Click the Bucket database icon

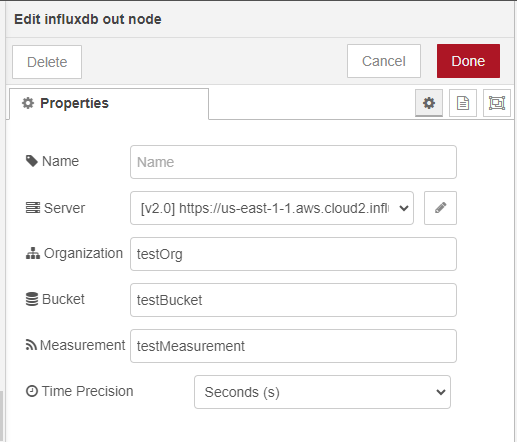[x=32, y=299]
